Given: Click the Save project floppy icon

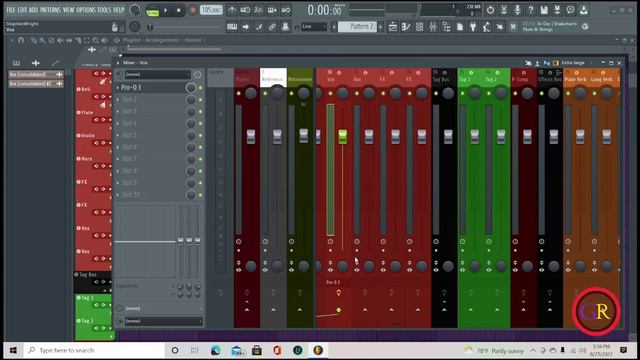Looking at the screenshot, I should [x=544, y=10].
